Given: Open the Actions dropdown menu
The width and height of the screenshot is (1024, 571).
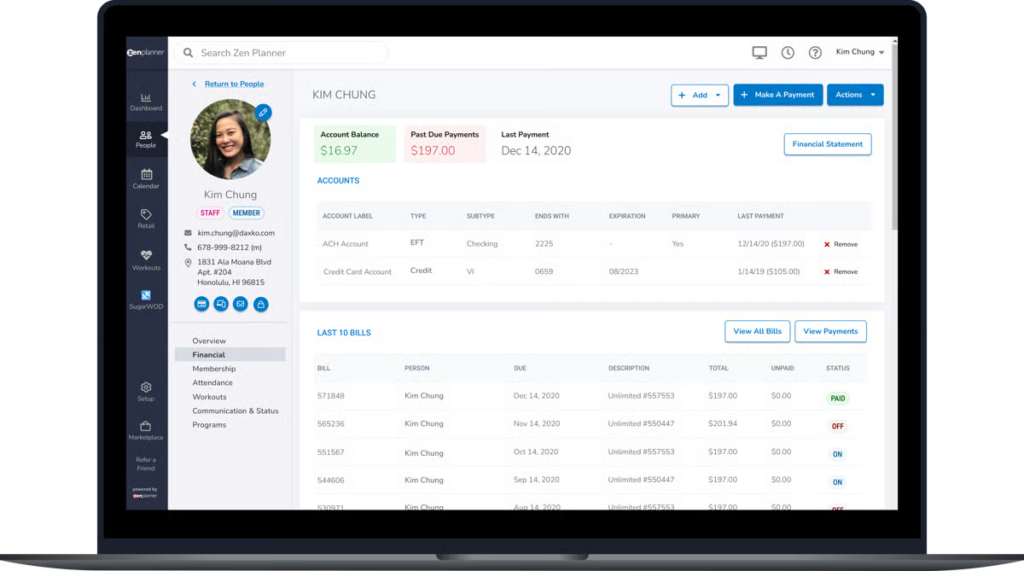Looking at the screenshot, I should (855, 95).
